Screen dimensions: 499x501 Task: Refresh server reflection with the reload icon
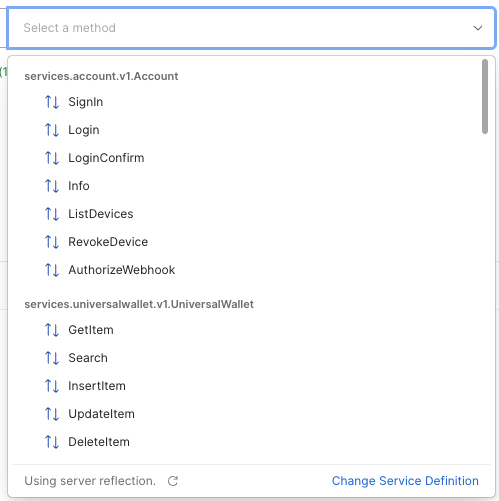point(173,481)
